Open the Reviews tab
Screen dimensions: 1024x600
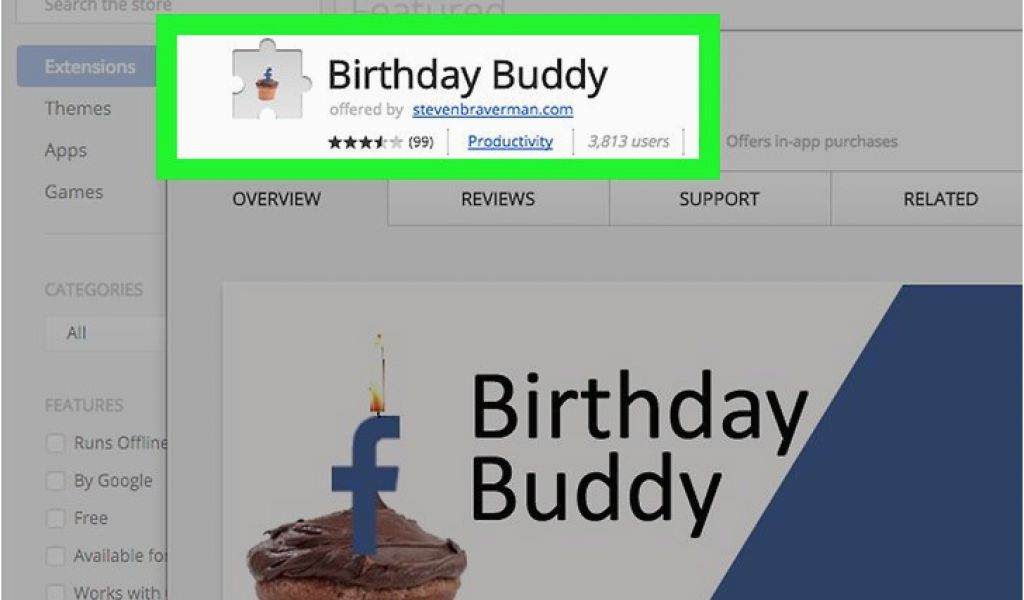[x=498, y=199]
